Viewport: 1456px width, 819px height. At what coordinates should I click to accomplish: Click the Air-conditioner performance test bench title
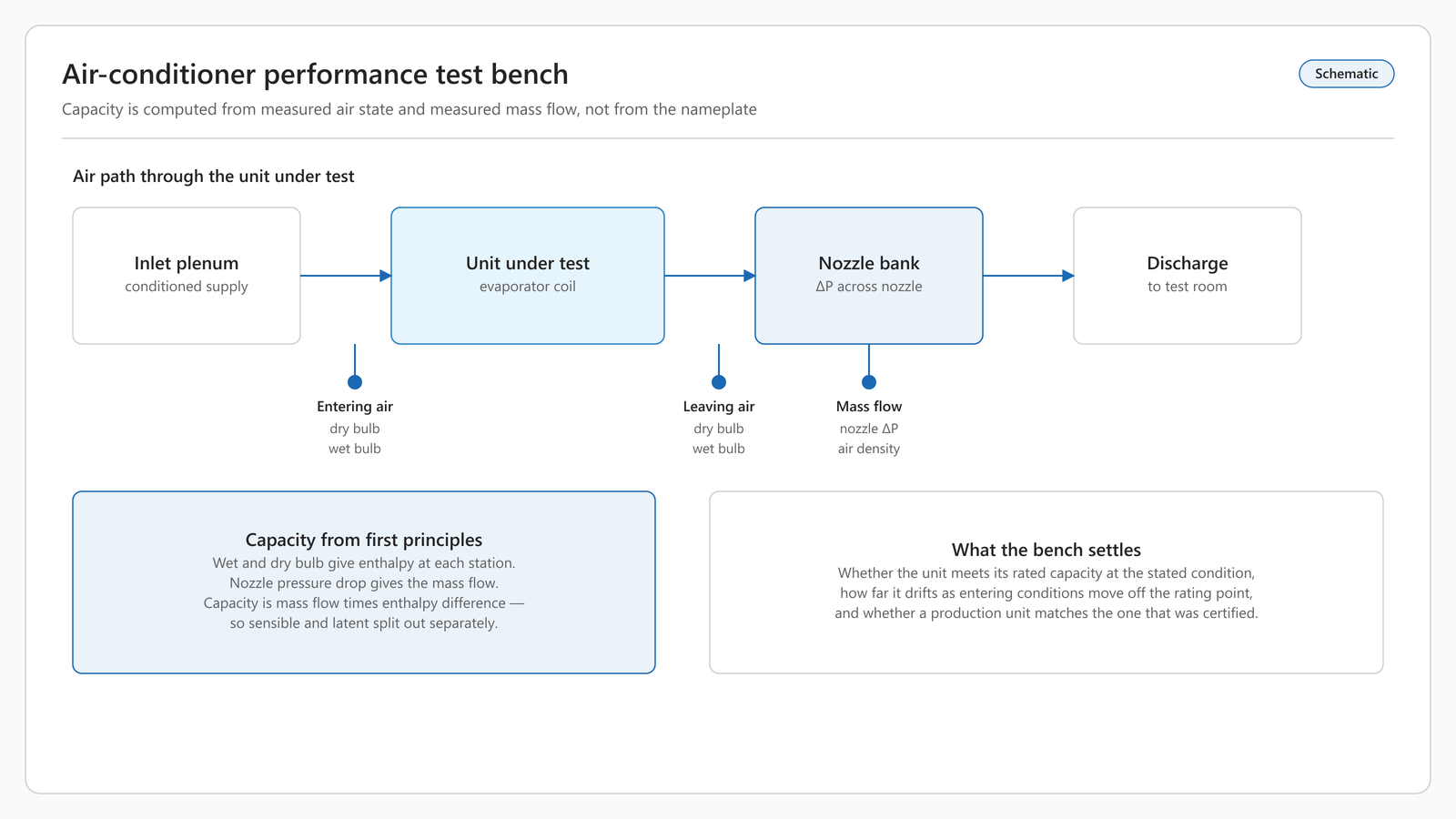click(x=315, y=74)
